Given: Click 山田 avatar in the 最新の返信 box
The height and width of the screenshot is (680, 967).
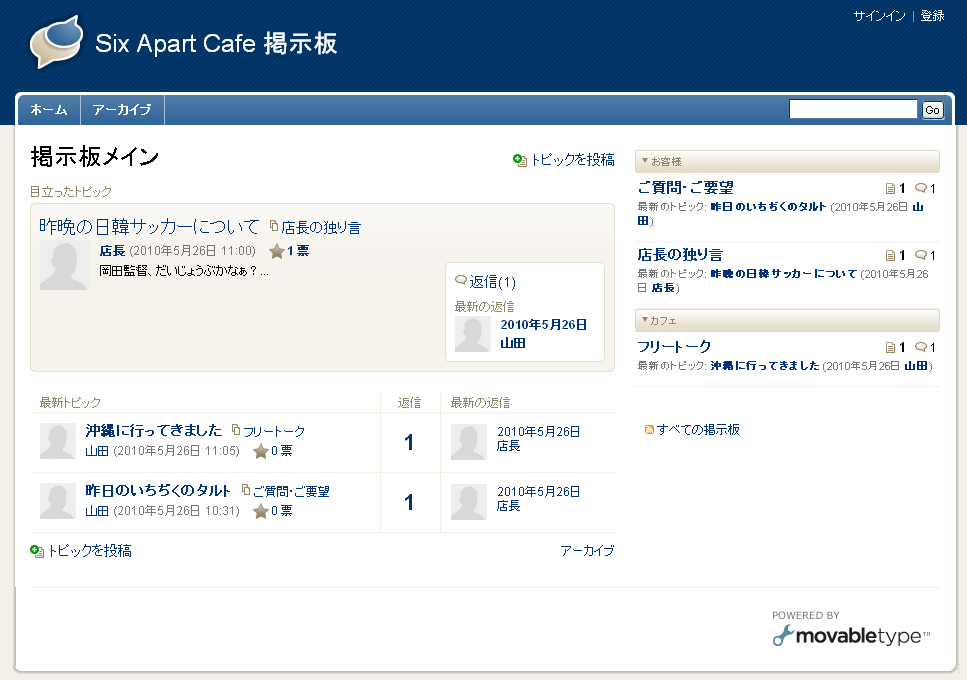Looking at the screenshot, I should click(472, 334).
